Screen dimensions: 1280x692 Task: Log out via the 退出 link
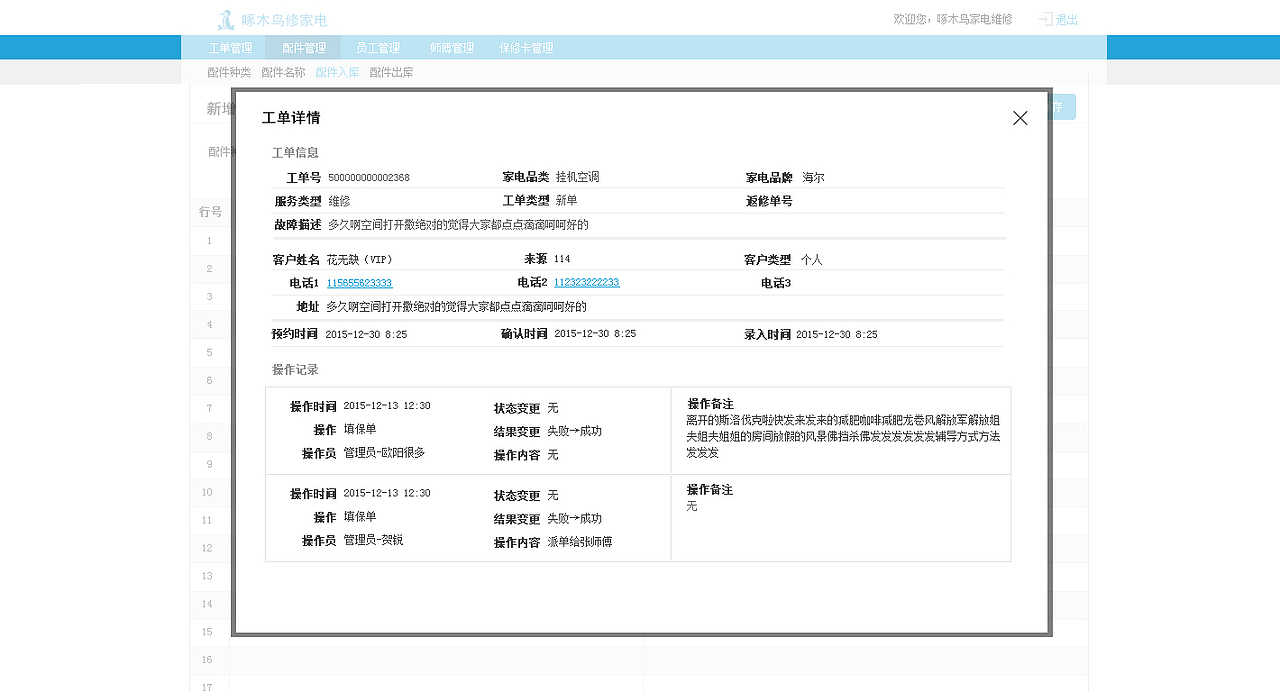tap(1067, 19)
